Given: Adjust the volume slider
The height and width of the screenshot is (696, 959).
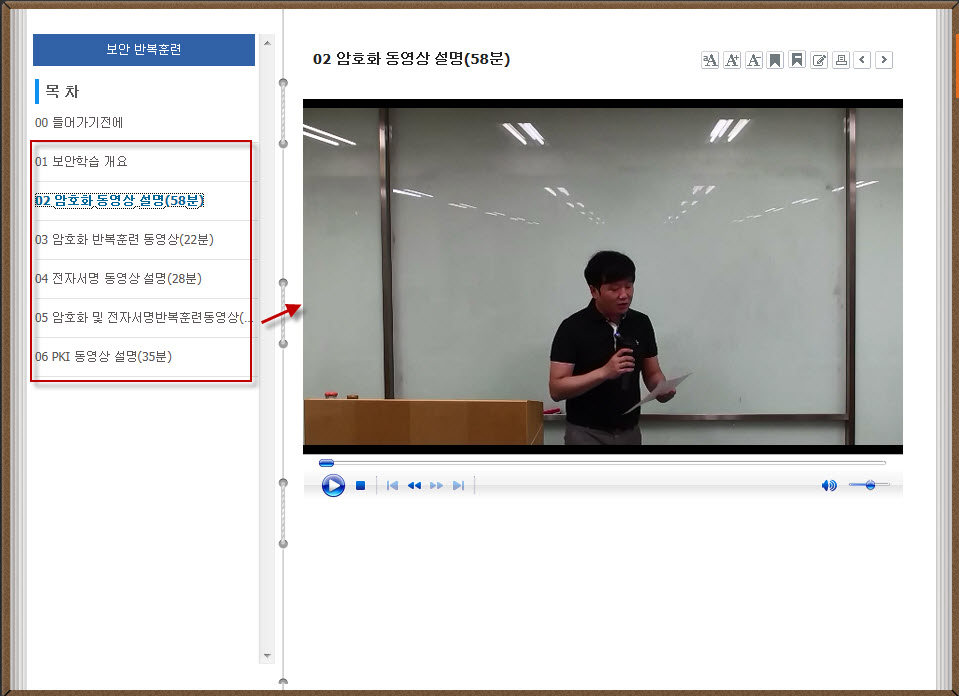Looking at the screenshot, I should [869, 485].
